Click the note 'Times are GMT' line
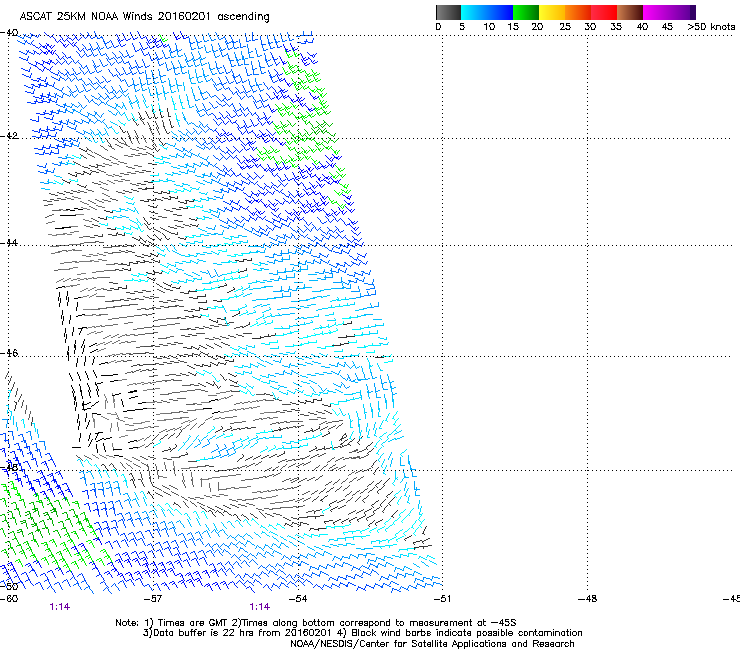The image size is (740, 650). point(316,623)
